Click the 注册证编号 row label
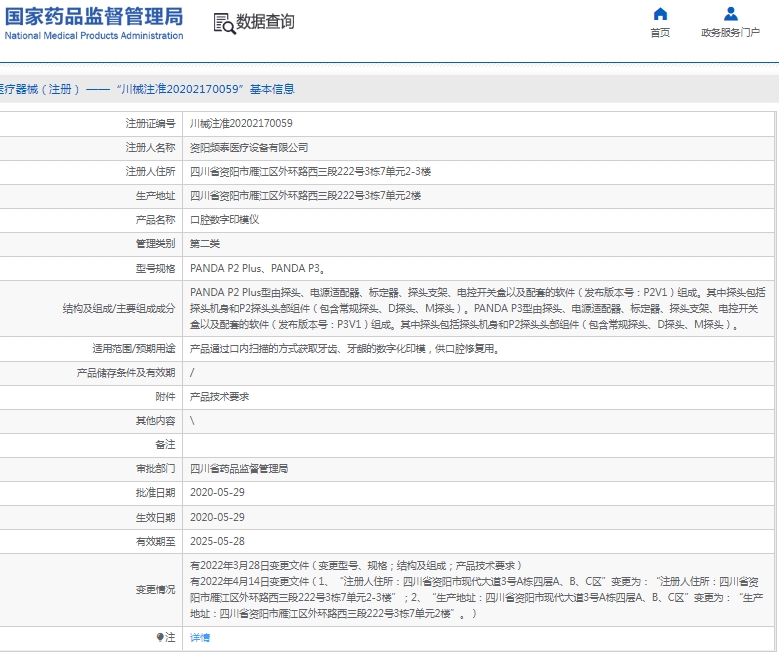779x655 pixels. tap(150, 123)
